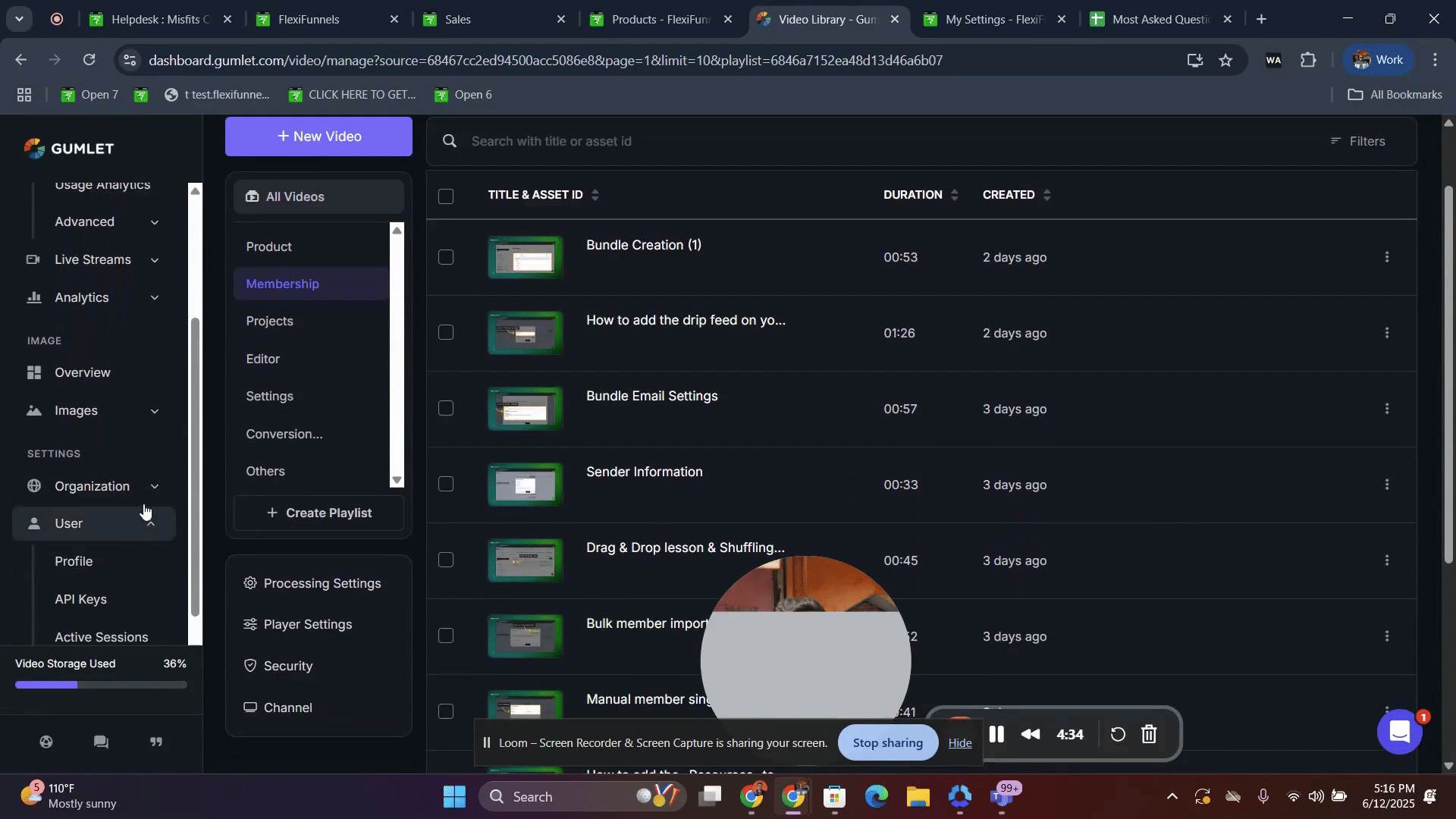Click the New Video button
The width and height of the screenshot is (1456, 819).
[x=318, y=136]
